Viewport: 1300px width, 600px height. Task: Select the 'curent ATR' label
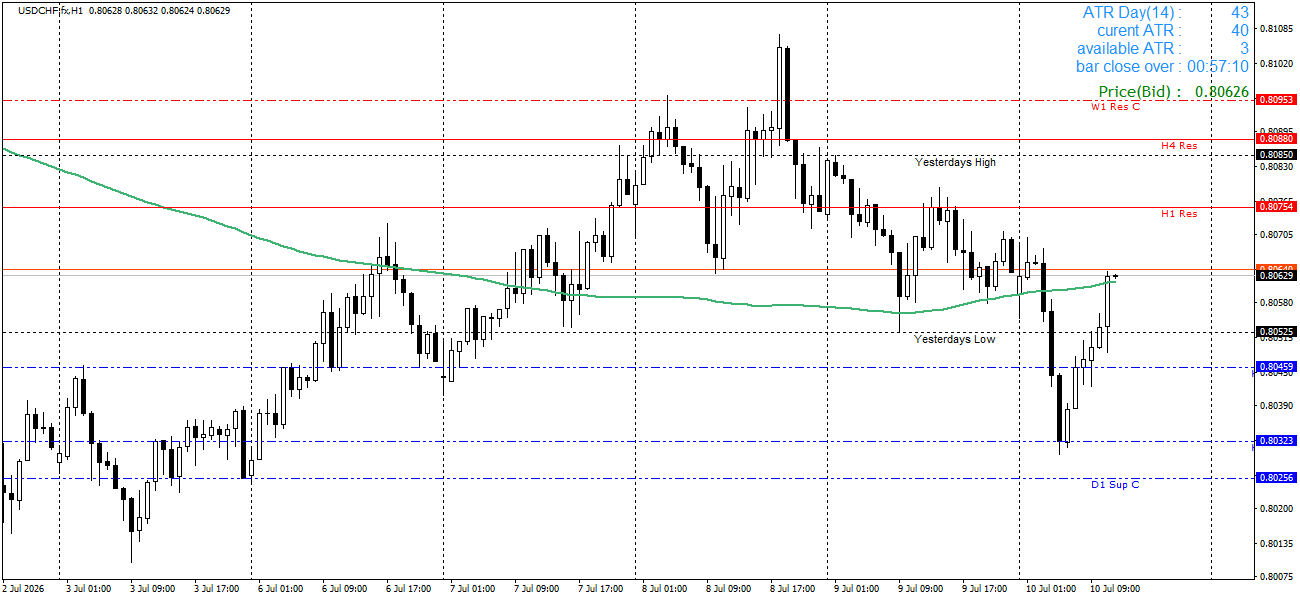click(x=1139, y=31)
